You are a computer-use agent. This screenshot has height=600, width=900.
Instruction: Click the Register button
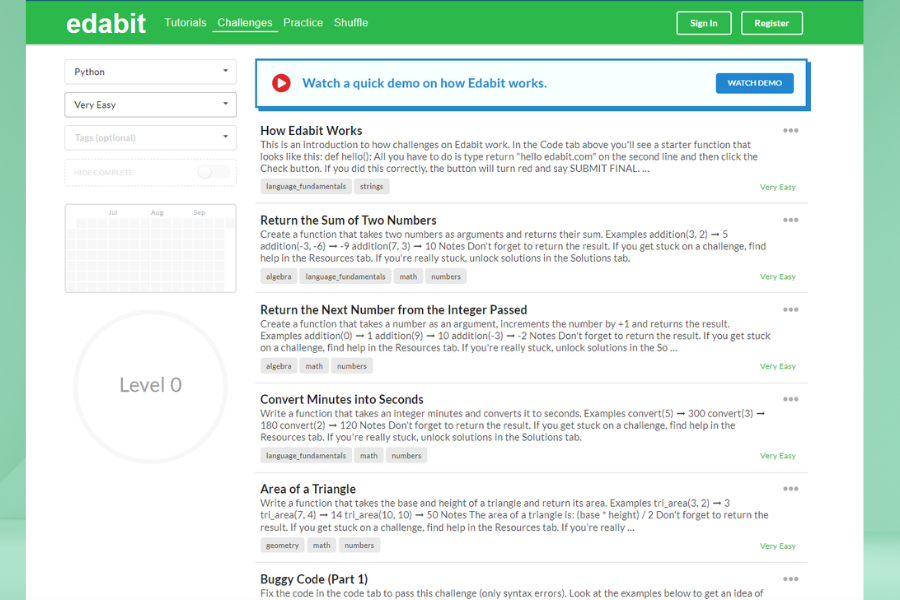click(x=771, y=23)
